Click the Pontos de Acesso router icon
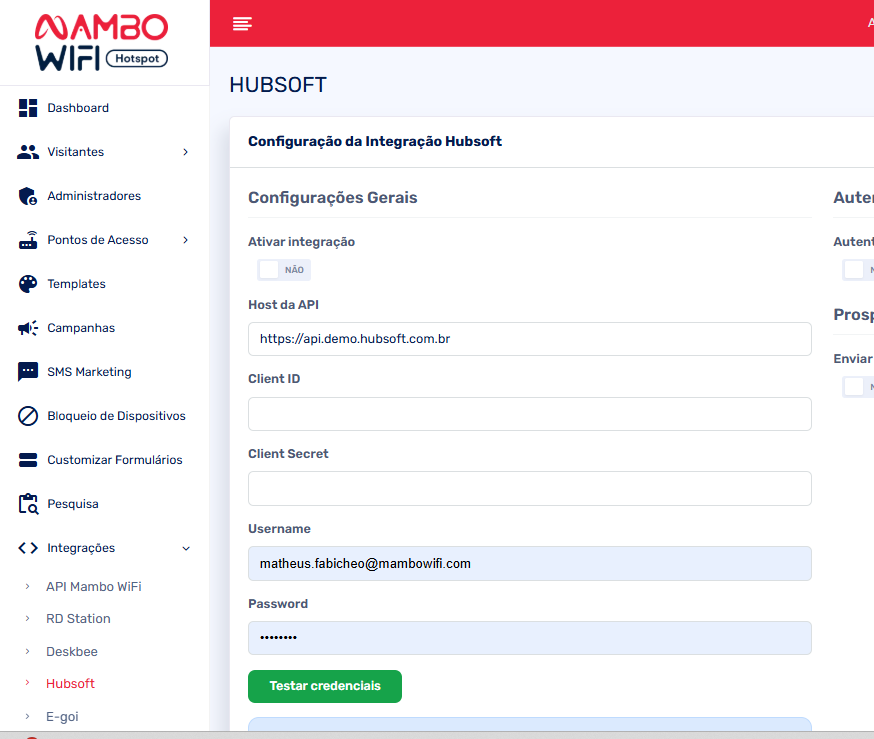 pyautogui.click(x=28, y=240)
